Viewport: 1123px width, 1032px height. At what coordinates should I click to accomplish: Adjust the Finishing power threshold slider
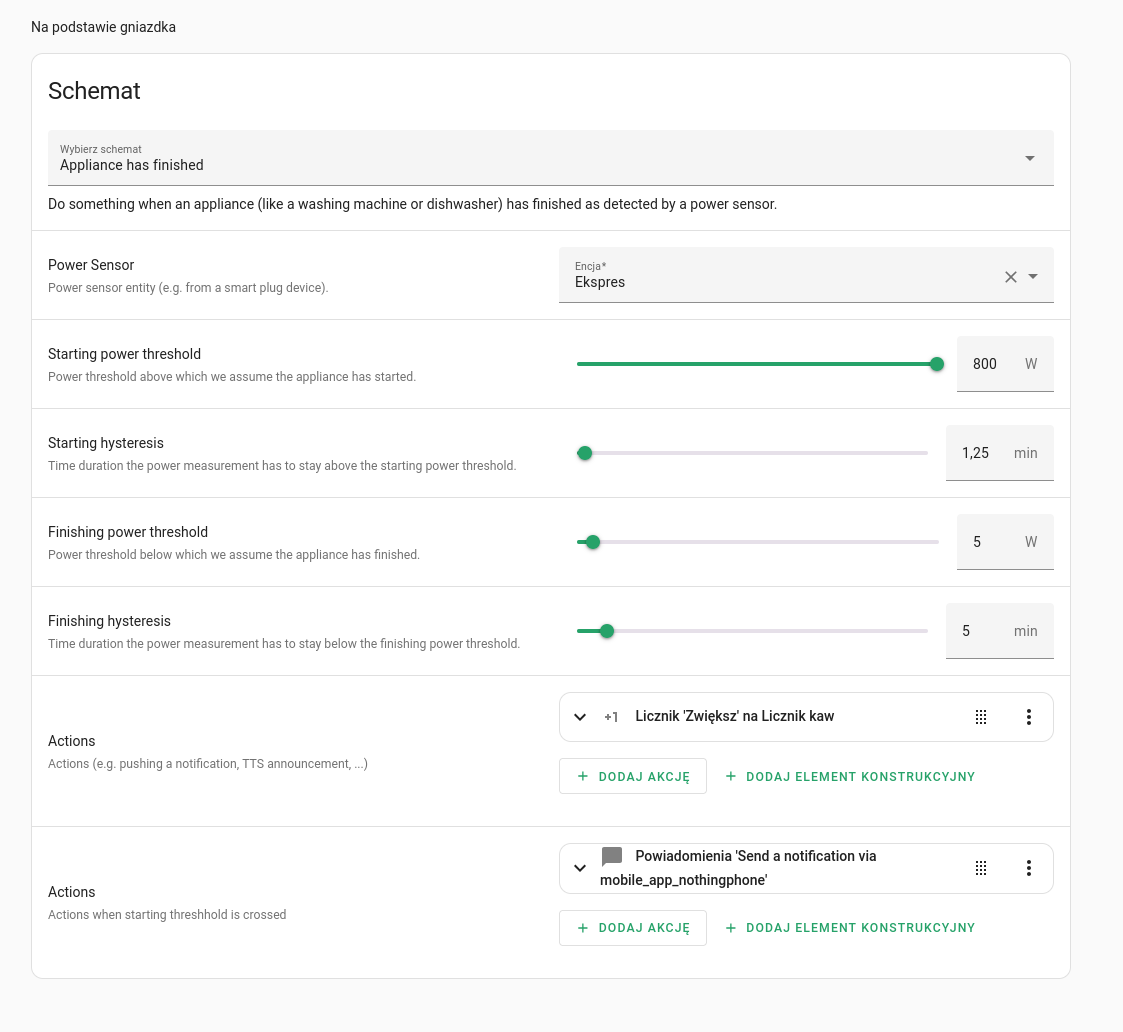click(757, 542)
